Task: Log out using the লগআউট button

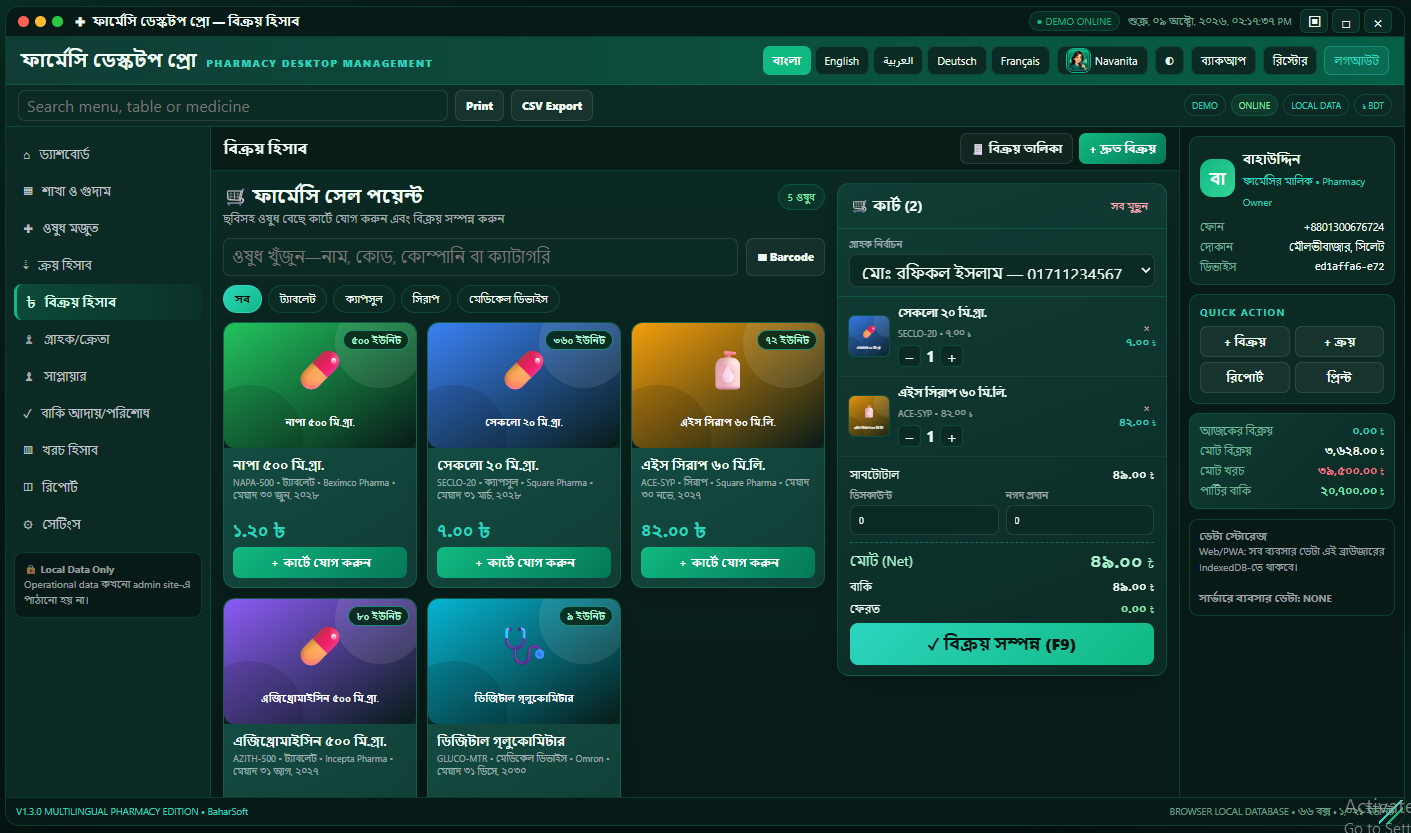Action: click(1356, 61)
